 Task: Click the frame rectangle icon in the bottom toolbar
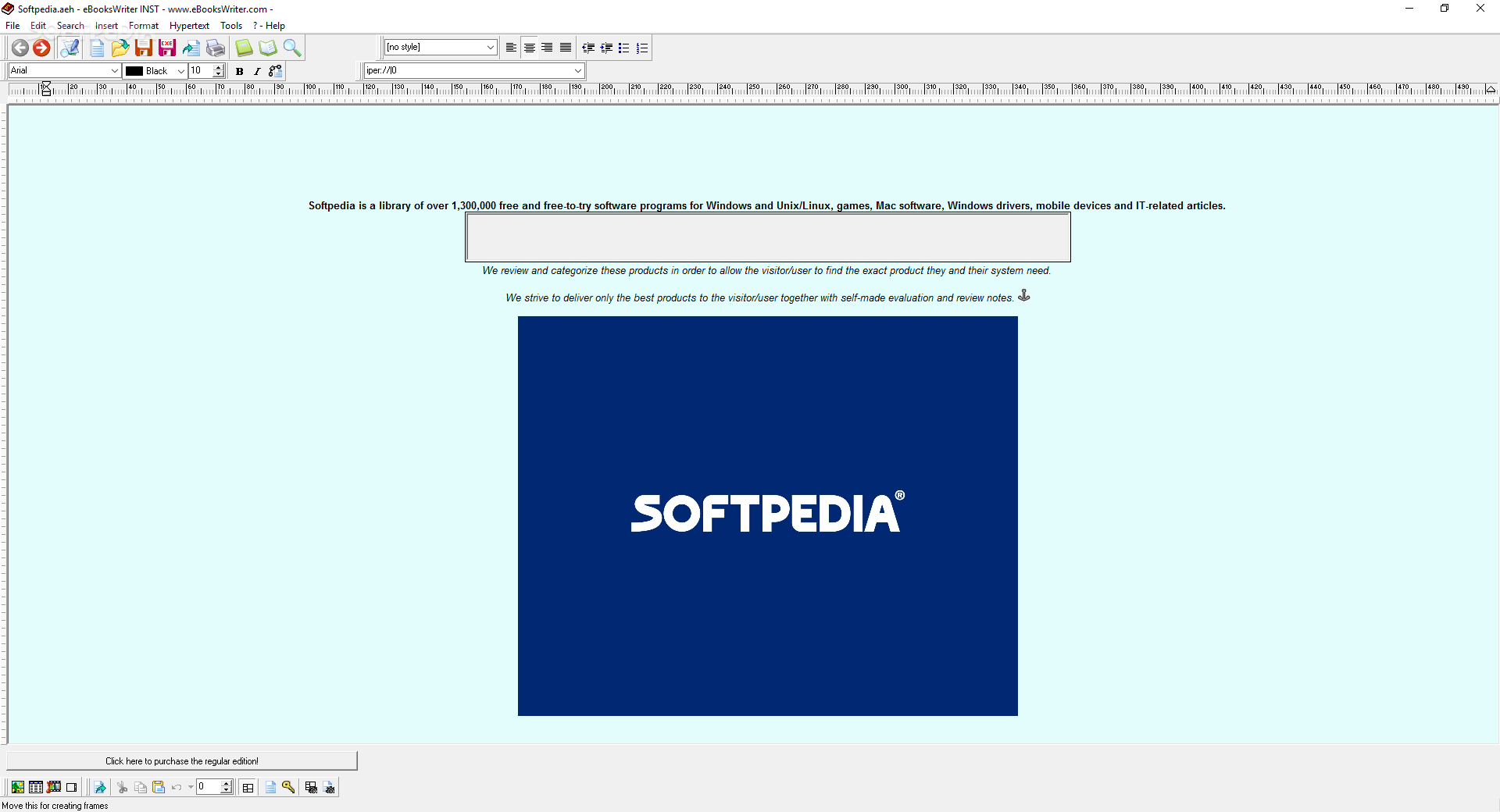tap(72, 787)
